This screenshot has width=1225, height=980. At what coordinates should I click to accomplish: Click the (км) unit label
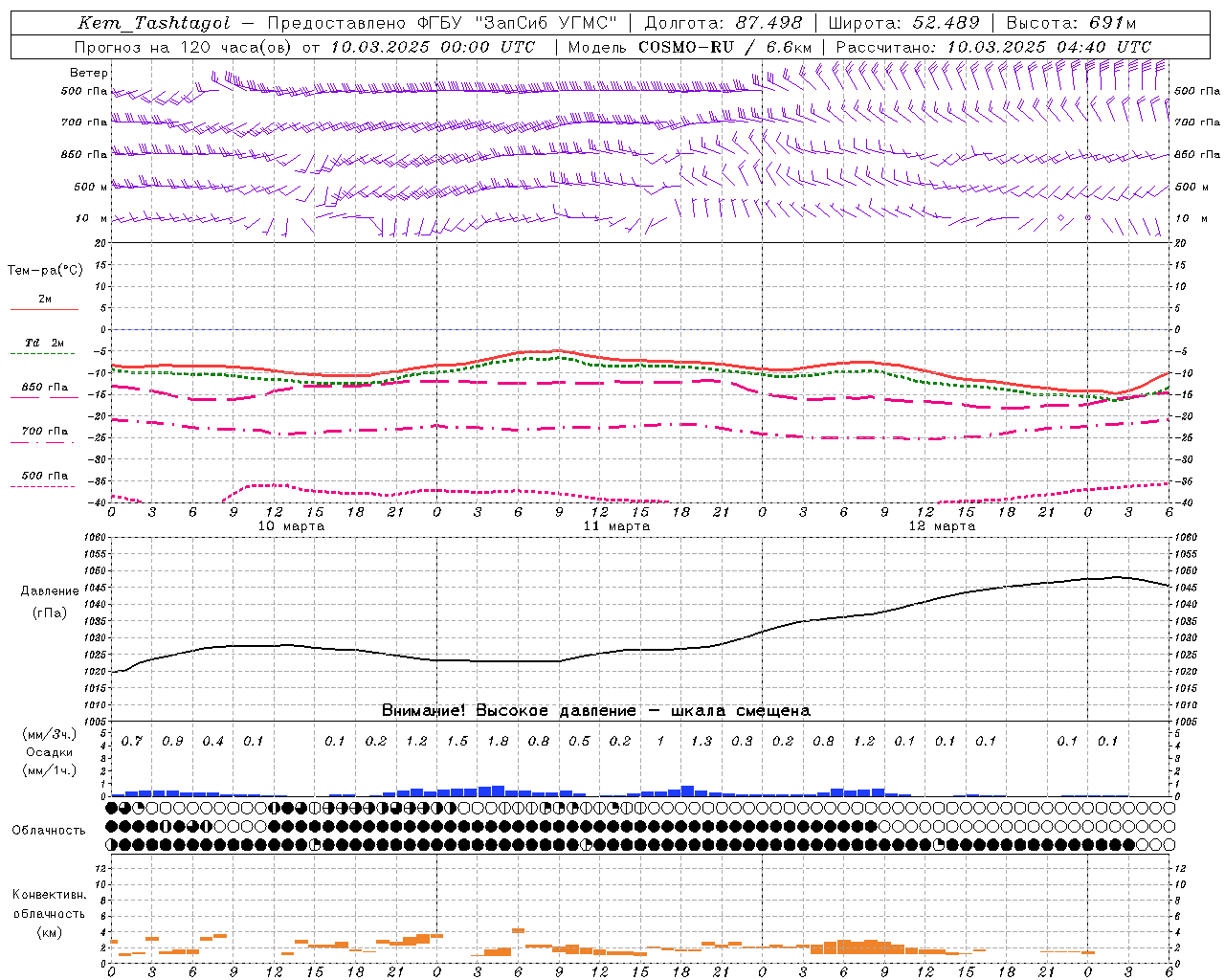49,932
